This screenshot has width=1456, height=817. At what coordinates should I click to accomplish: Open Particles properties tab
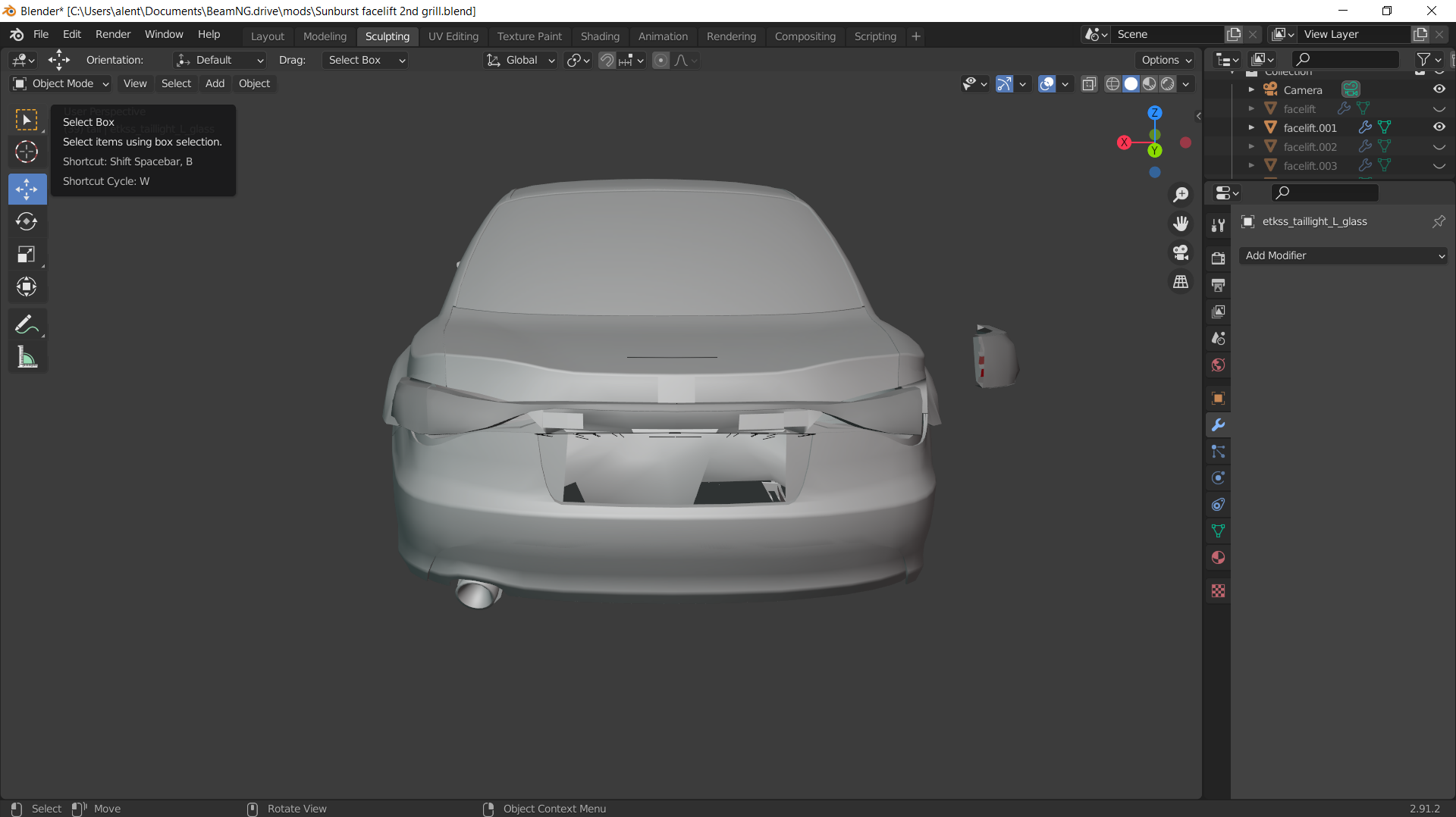(1218, 451)
